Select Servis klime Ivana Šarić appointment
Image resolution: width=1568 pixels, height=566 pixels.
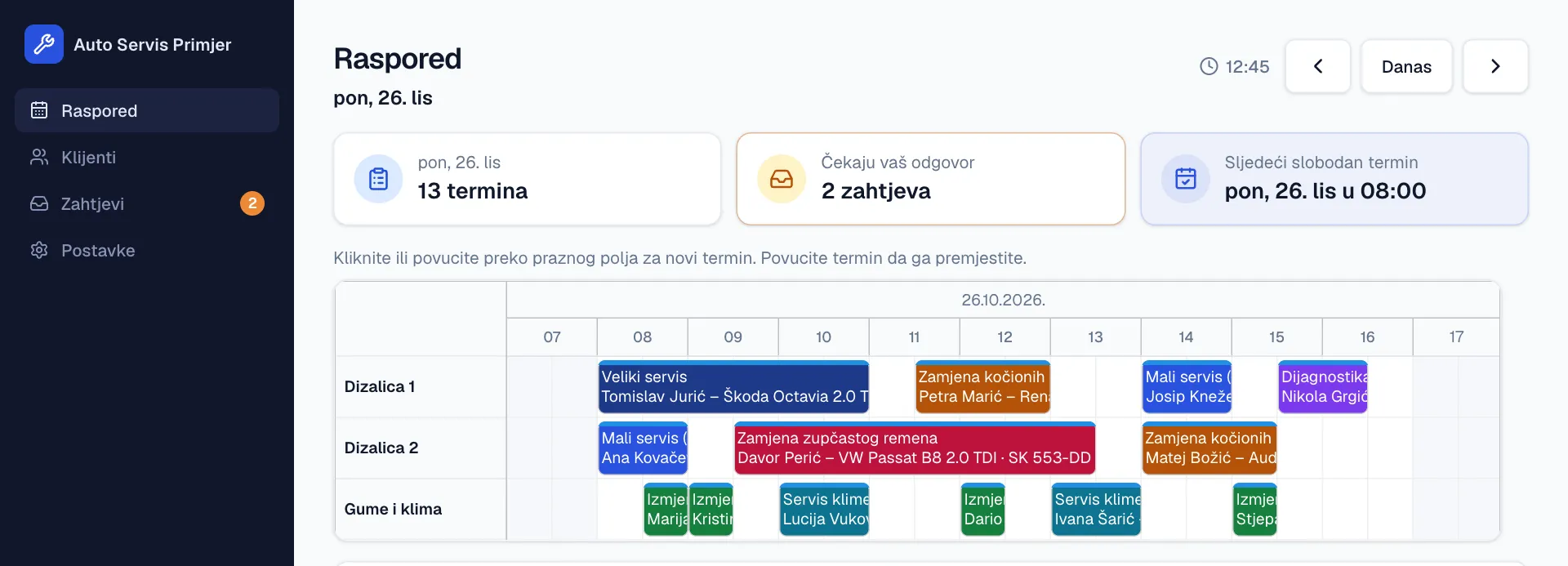point(1096,509)
